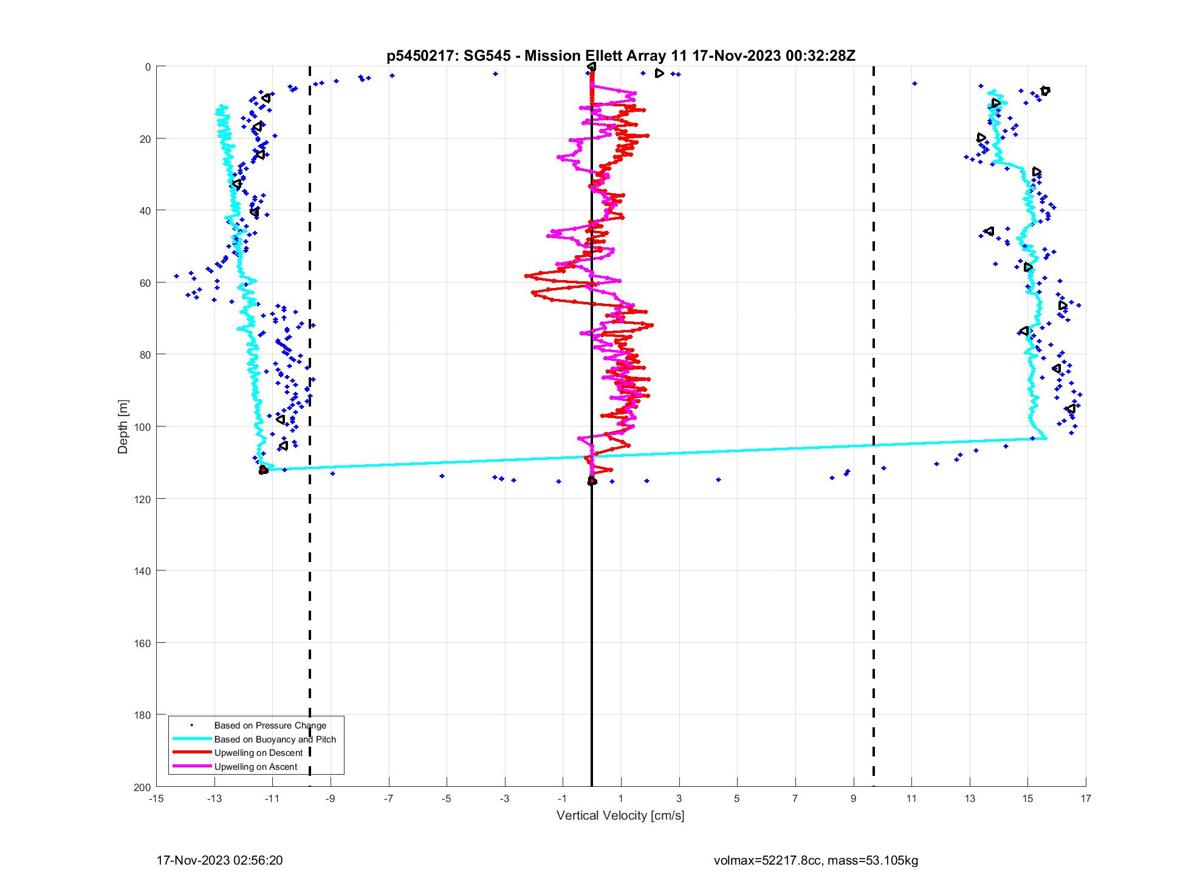Click the x-axis tick label '1'
The height and width of the screenshot is (885, 1200).
click(620, 798)
